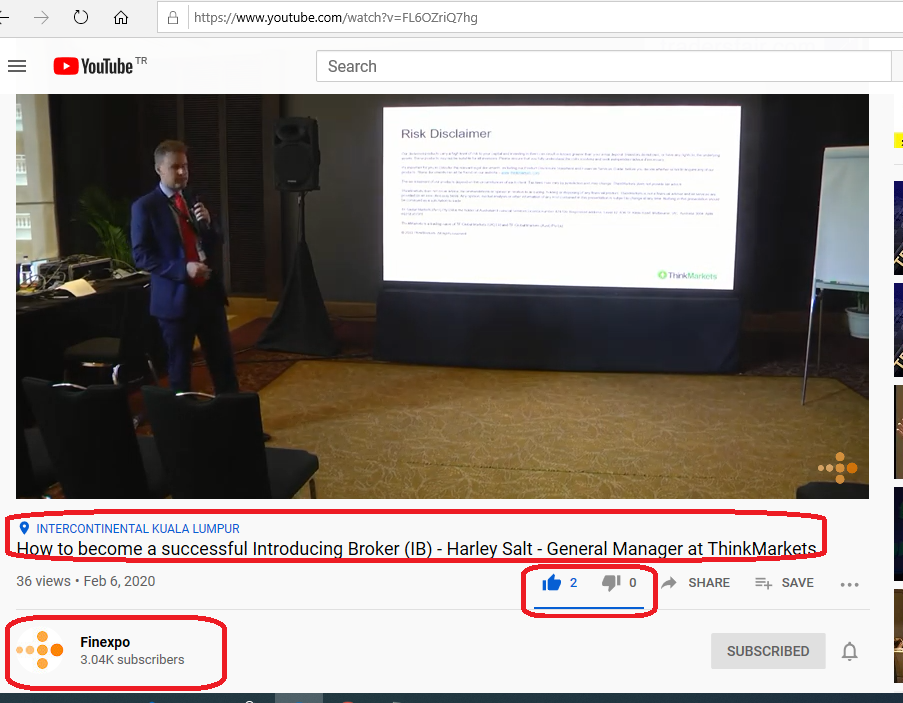Open the YouTube hamburger guide menu

[x=17, y=66]
